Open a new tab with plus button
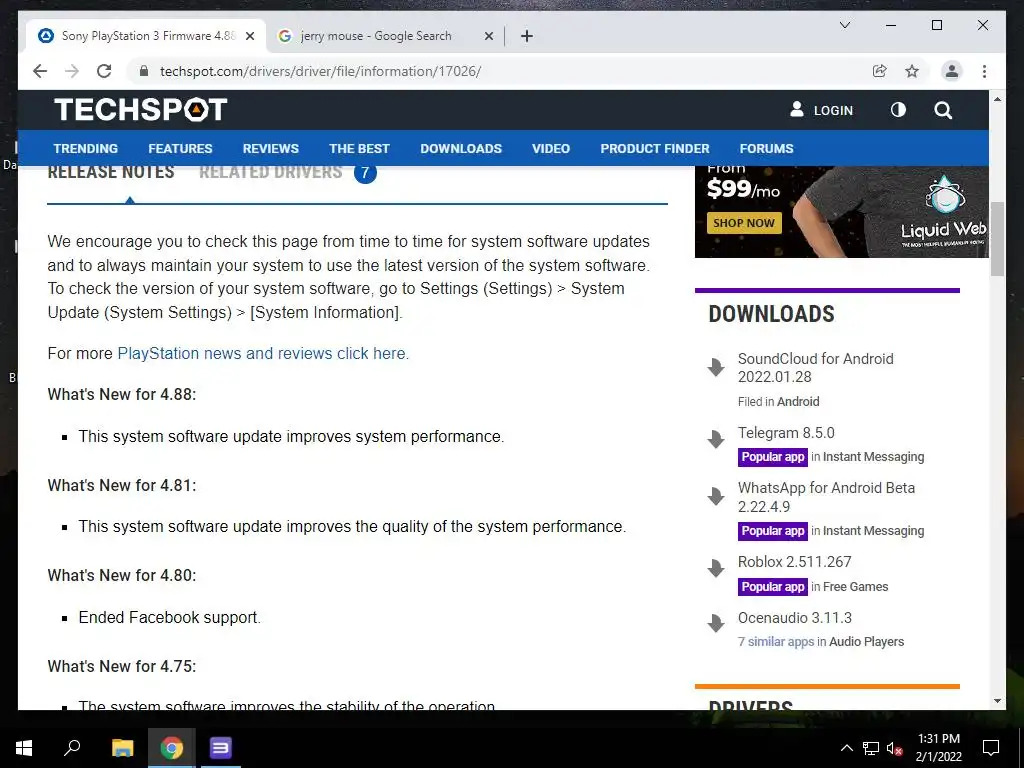 pyautogui.click(x=526, y=36)
